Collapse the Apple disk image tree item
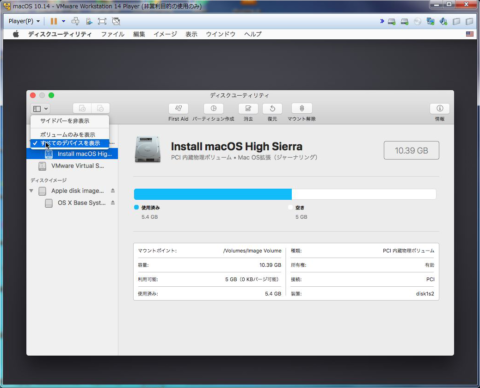This screenshot has width=480, height=388. [31, 191]
